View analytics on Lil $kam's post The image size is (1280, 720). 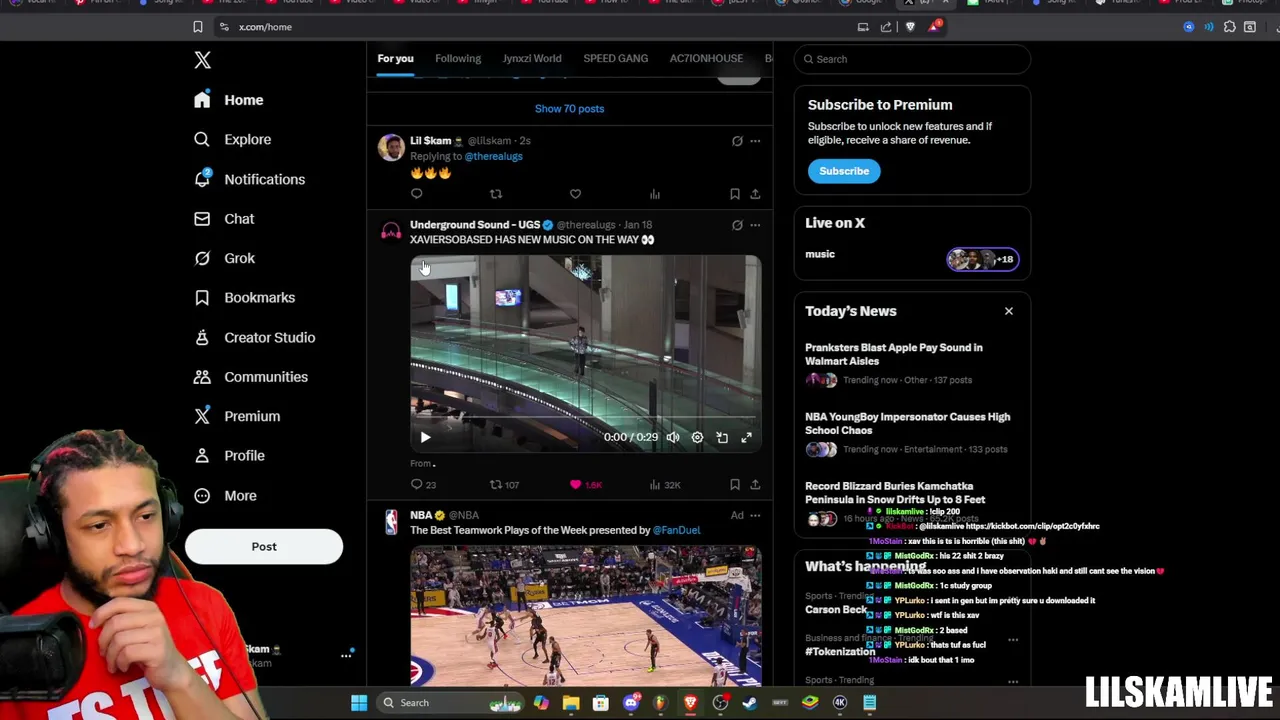(655, 194)
